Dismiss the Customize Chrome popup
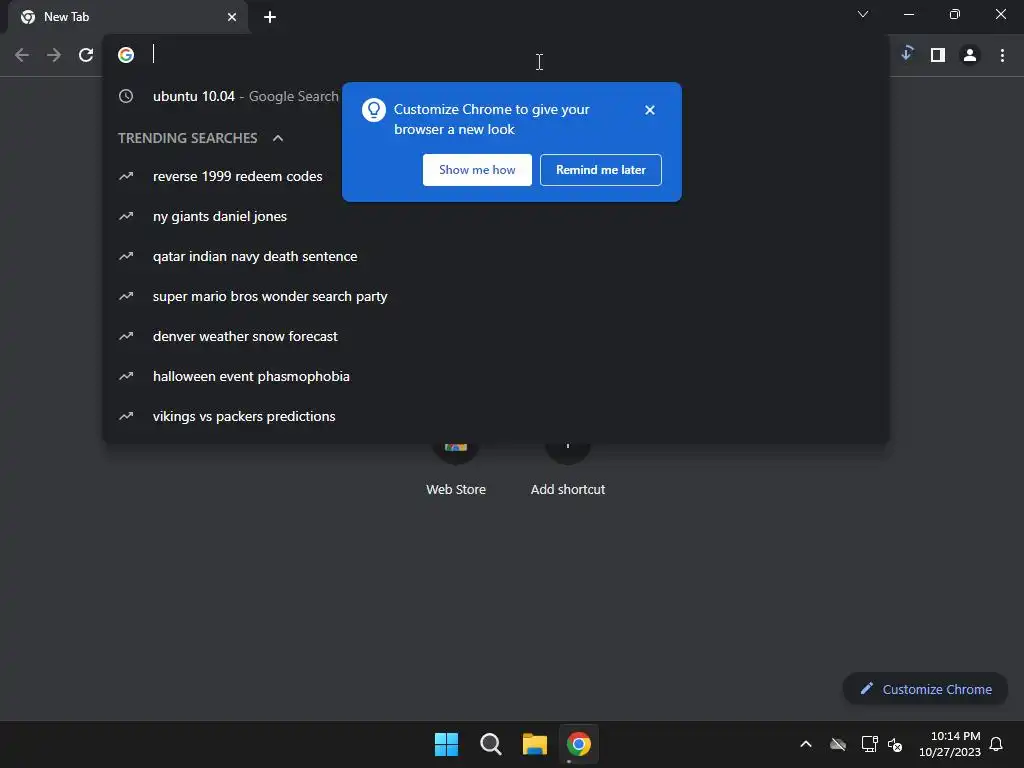The height and width of the screenshot is (768, 1024). [649, 110]
